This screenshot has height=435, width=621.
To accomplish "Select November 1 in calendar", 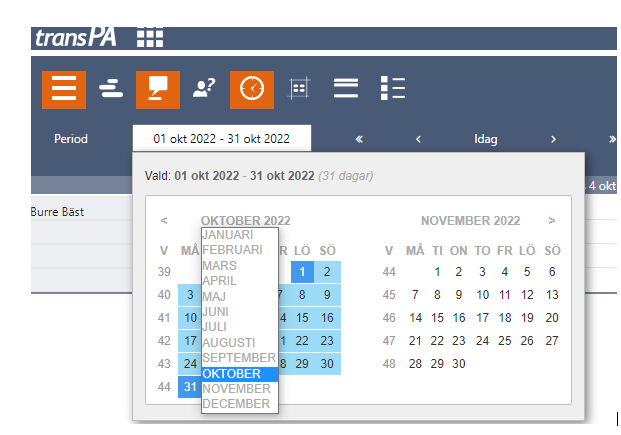I will coord(437,272).
